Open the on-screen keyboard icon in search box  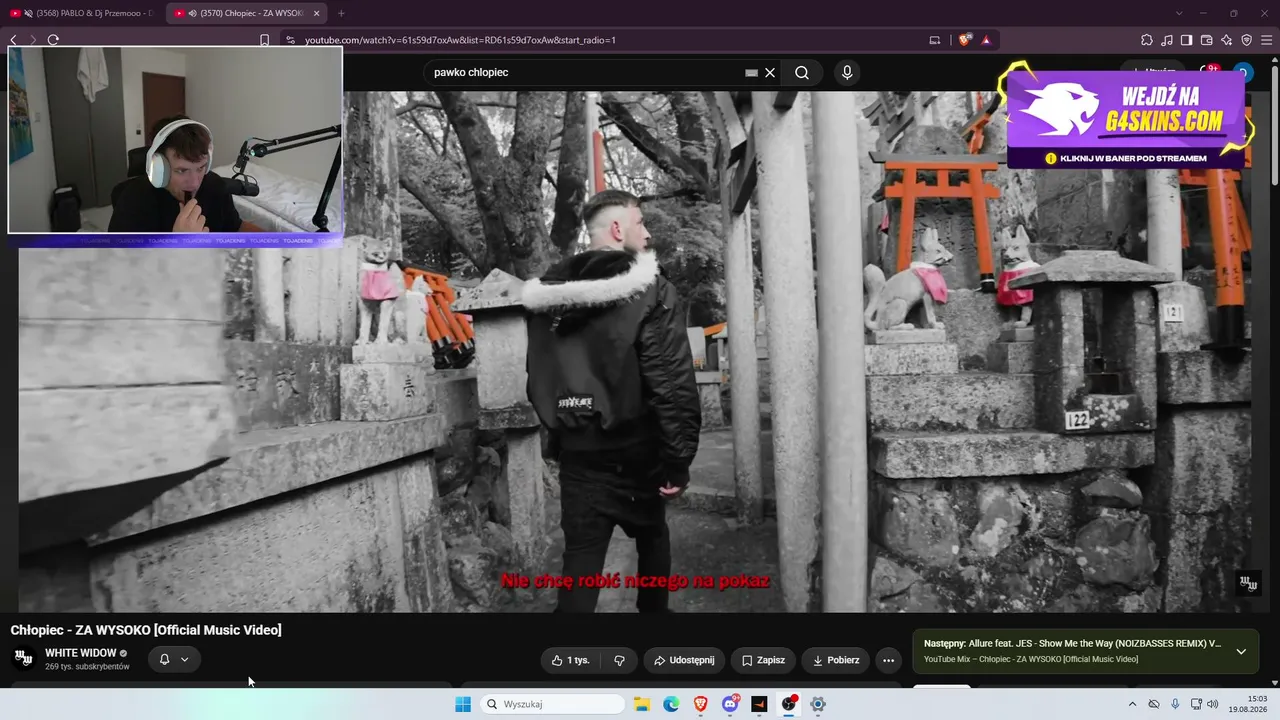tap(752, 72)
